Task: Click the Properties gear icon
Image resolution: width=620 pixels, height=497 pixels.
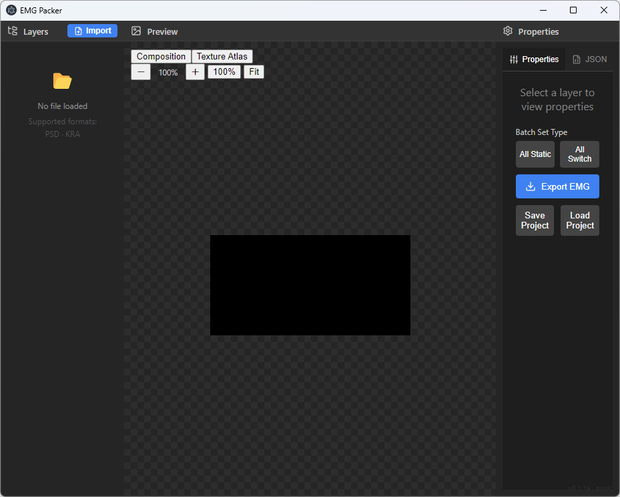Action: point(508,31)
